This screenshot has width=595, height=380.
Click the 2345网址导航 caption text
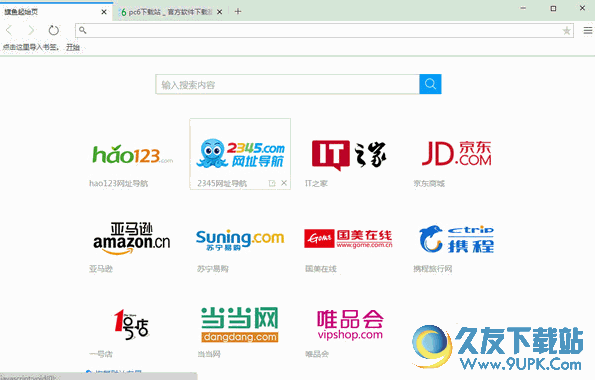222,184
